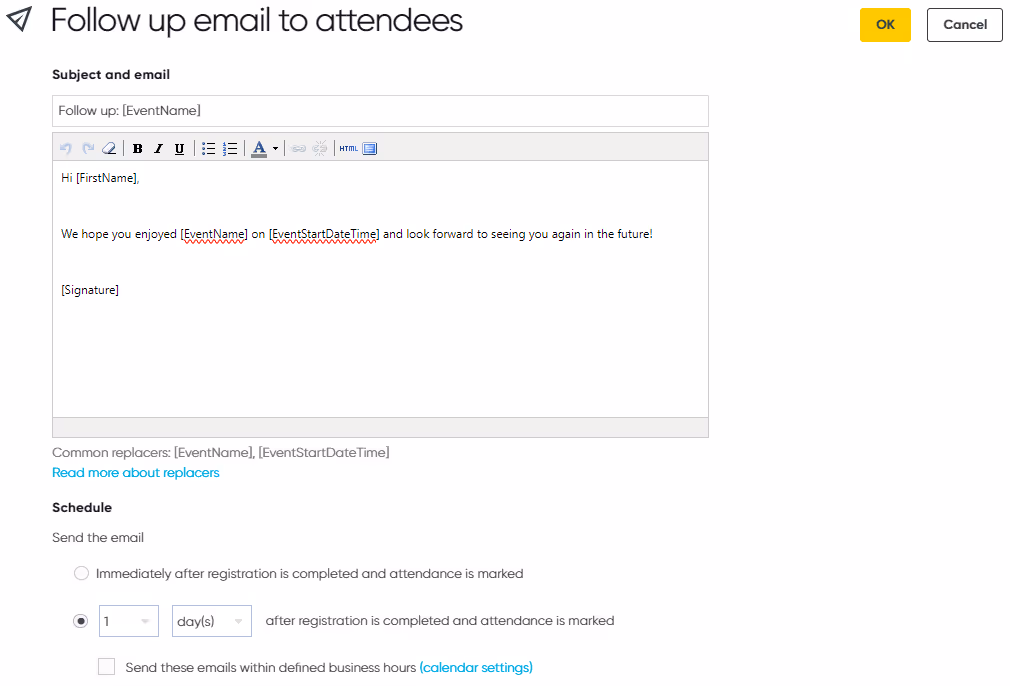
Task: Switch to HTML source view
Action: (x=348, y=148)
